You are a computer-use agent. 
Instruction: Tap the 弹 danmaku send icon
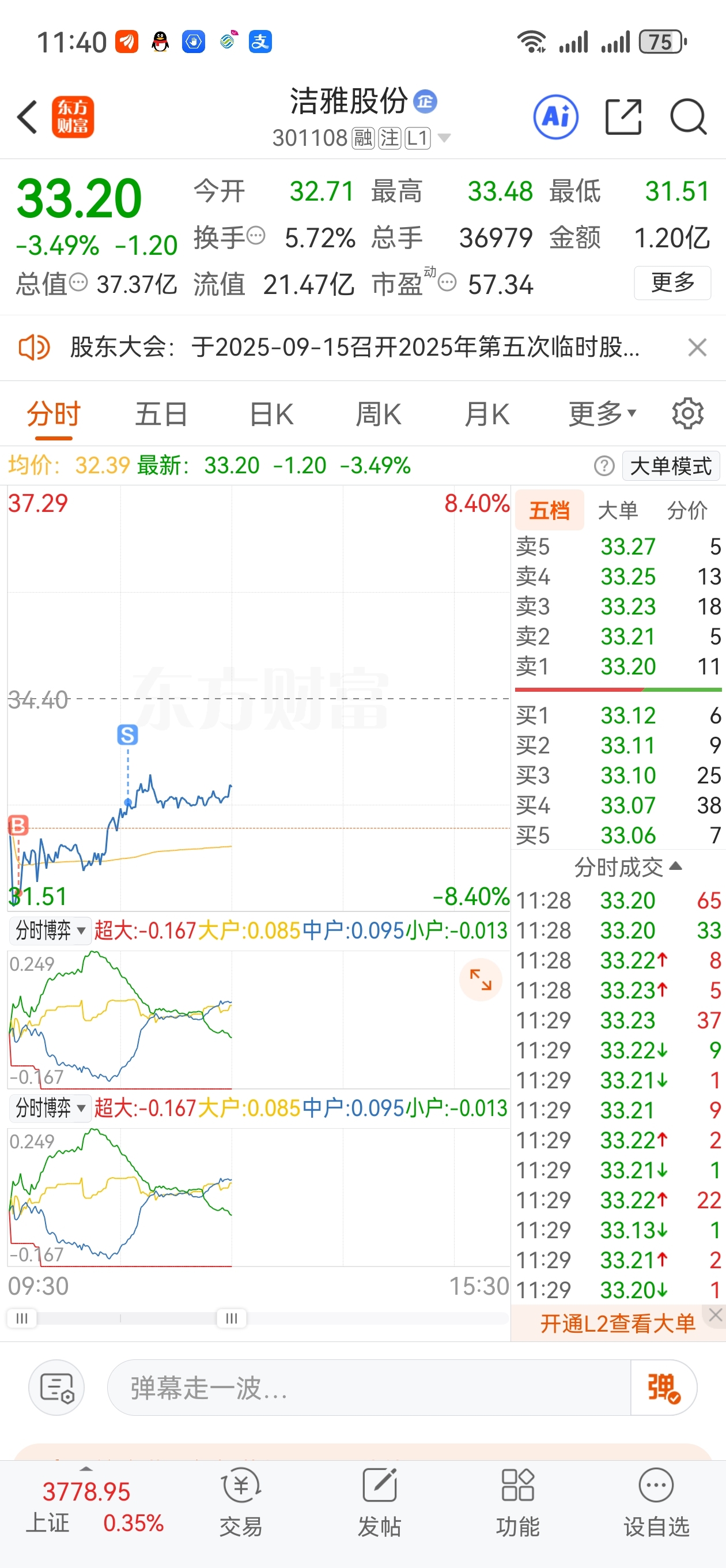click(x=663, y=1389)
